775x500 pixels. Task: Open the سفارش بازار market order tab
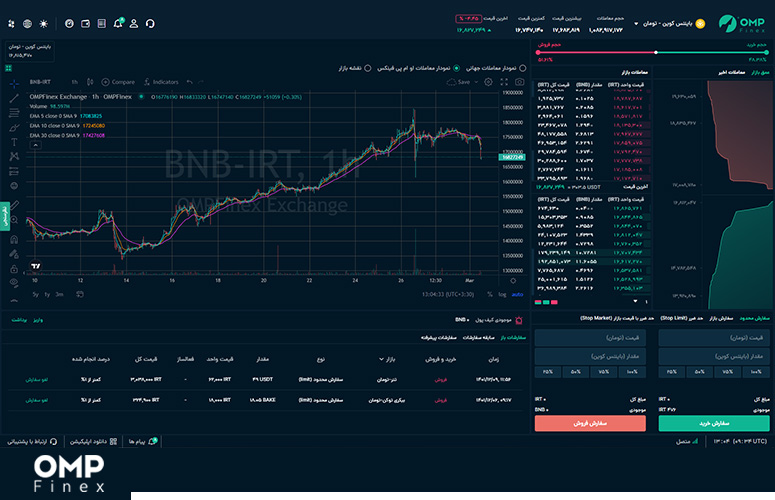(721, 318)
